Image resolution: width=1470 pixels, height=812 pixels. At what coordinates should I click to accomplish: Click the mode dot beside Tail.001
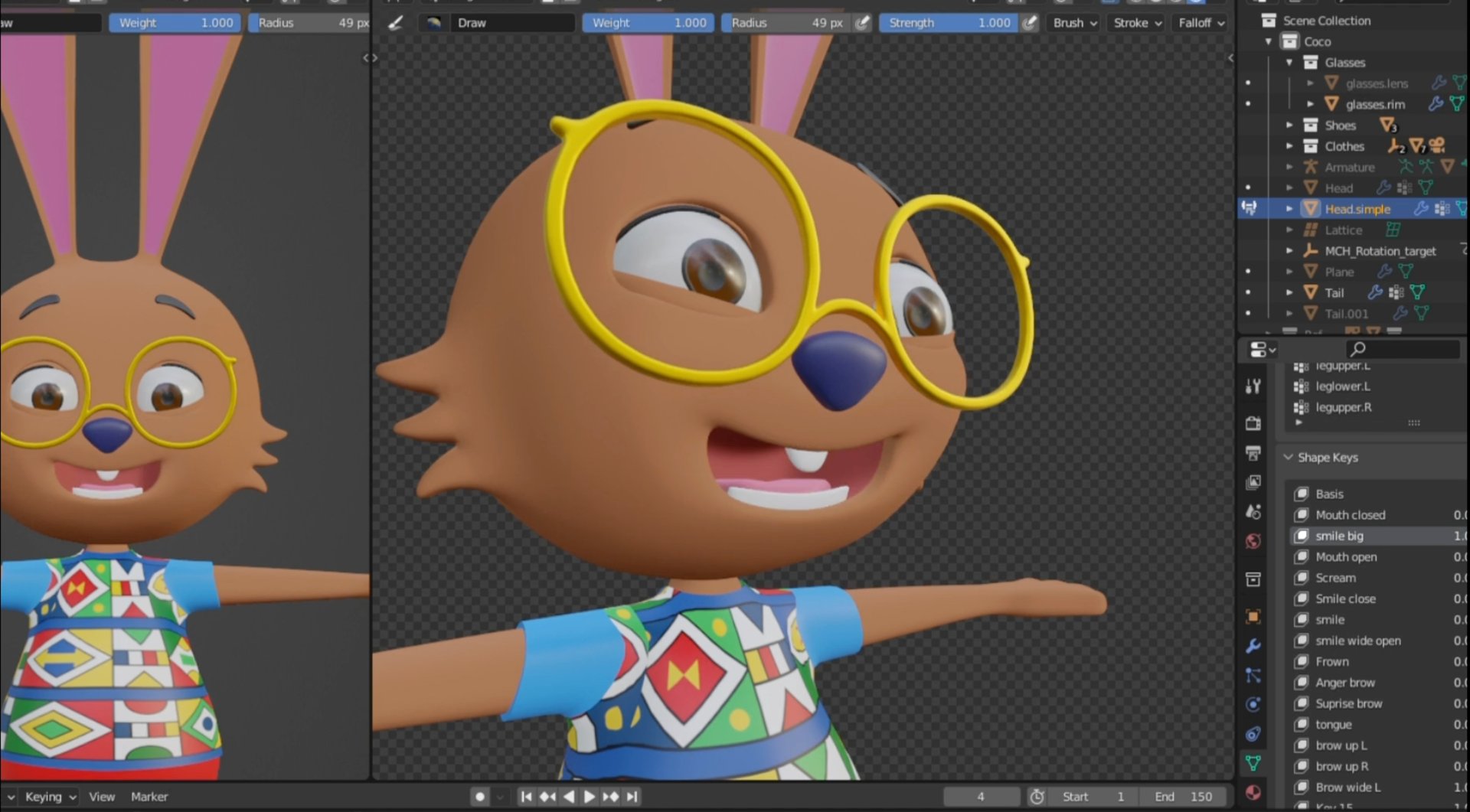point(1249,313)
